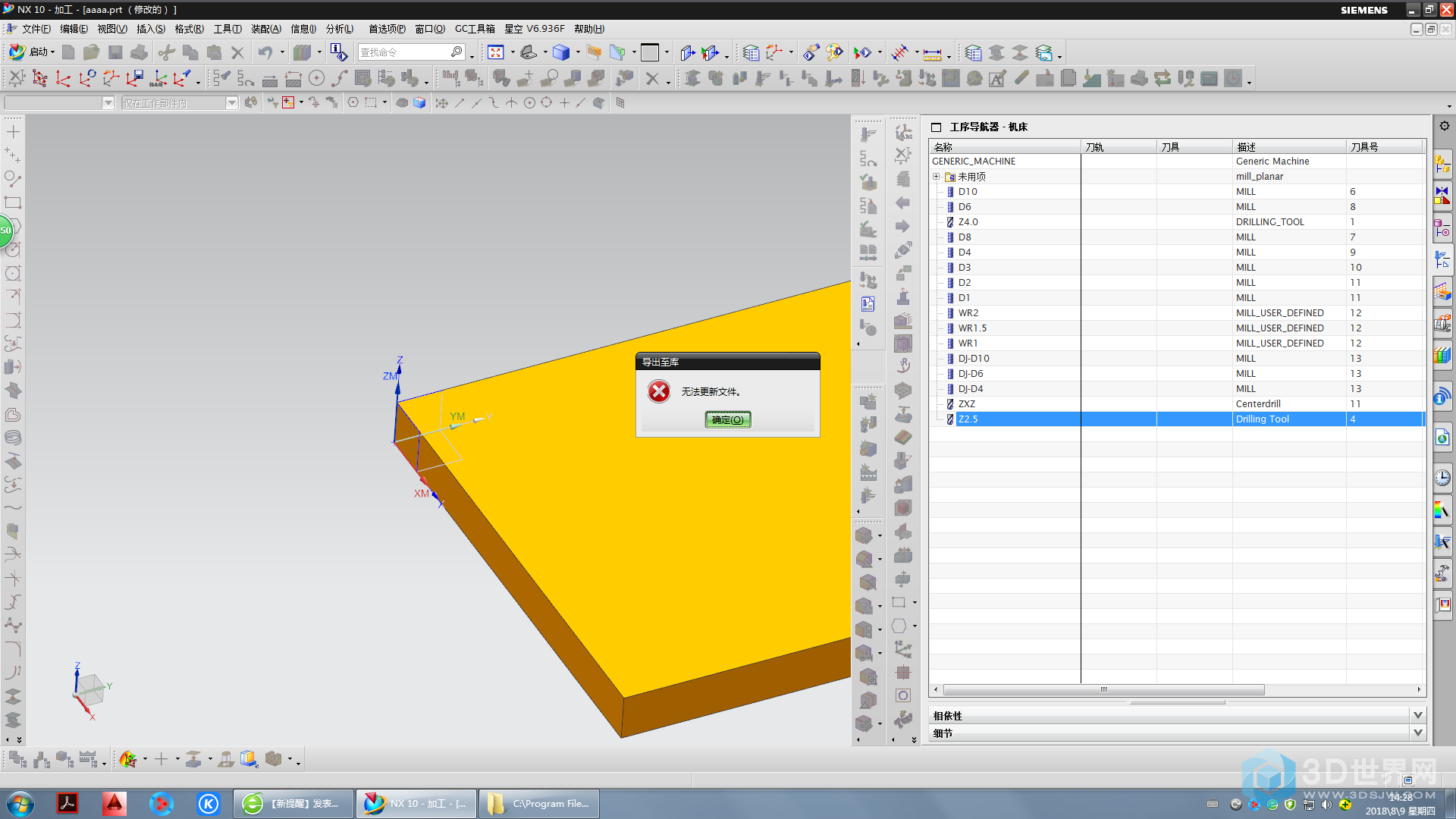Screen dimensions: 1456x819
Task: Click the New file icon
Action: click(x=68, y=52)
